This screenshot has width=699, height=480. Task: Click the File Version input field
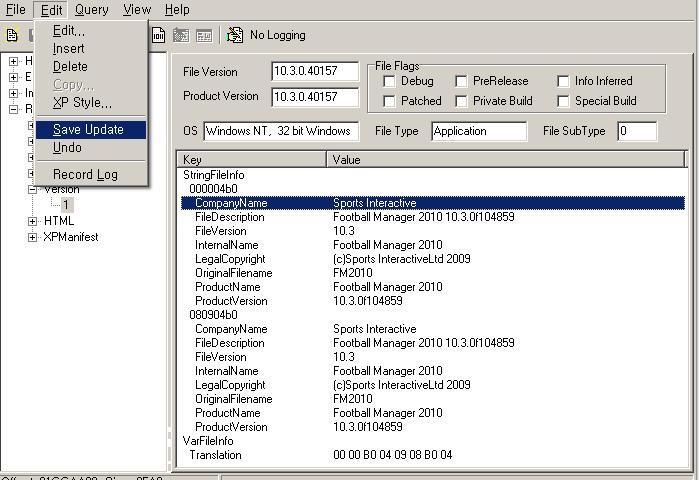[x=315, y=71]
